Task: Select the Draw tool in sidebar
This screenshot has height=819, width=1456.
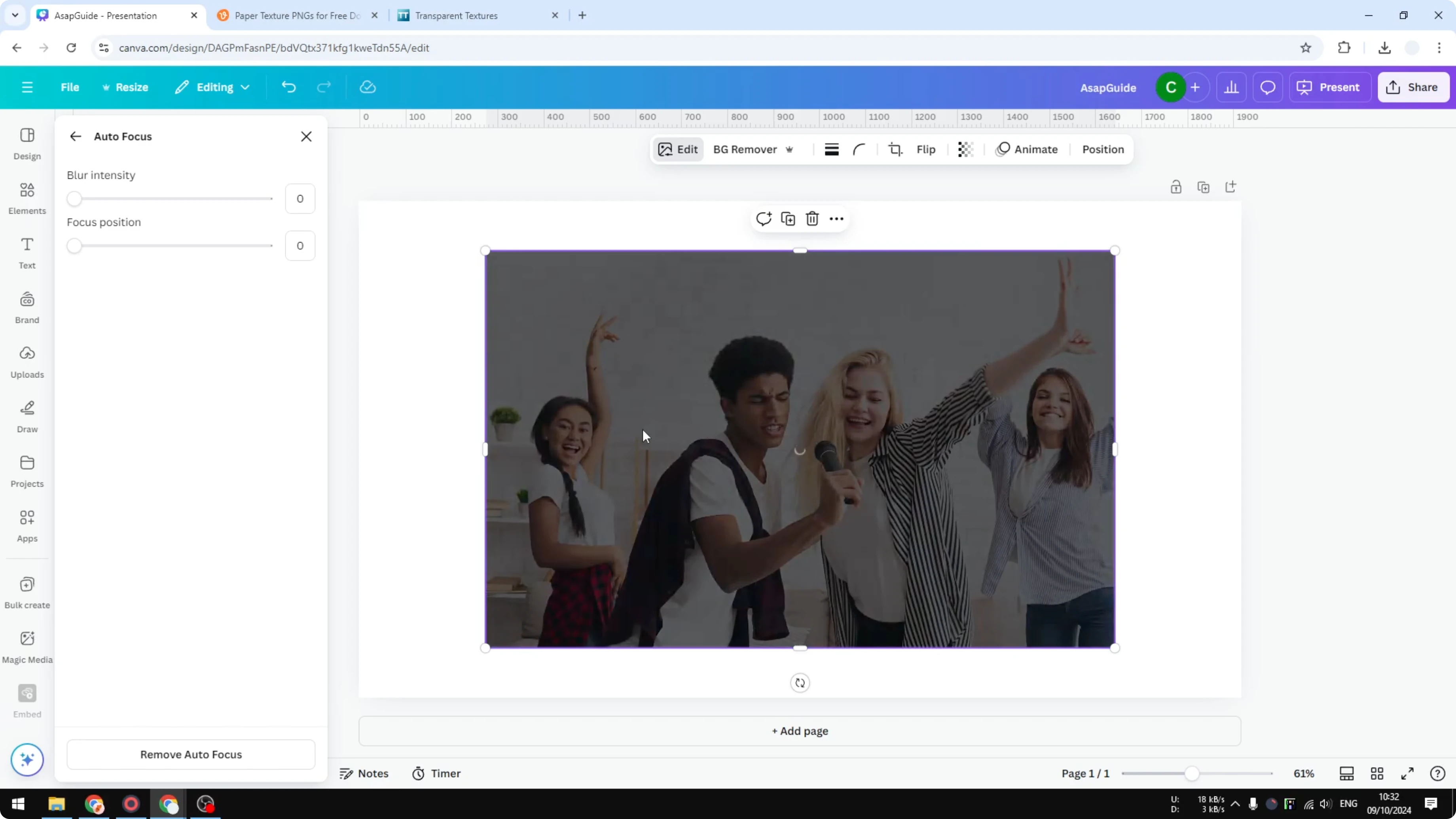Action: click(27, 417)
